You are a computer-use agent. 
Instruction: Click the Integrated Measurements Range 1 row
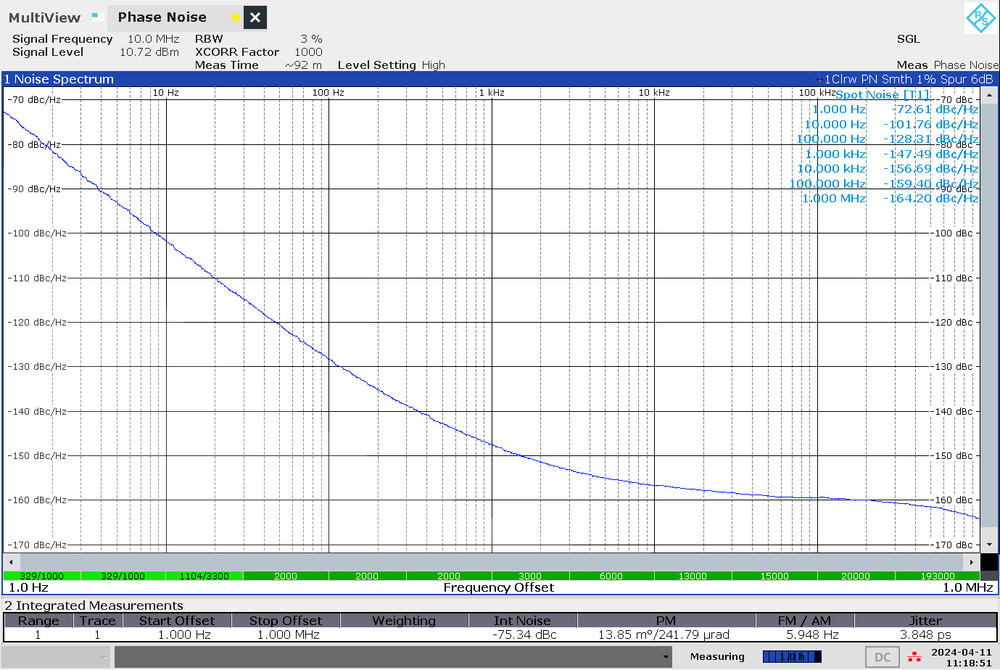[x=500, y=635]
